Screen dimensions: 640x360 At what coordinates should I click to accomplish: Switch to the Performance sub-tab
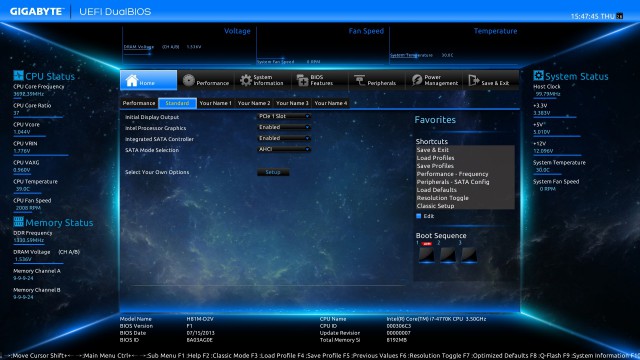point(139,103)
